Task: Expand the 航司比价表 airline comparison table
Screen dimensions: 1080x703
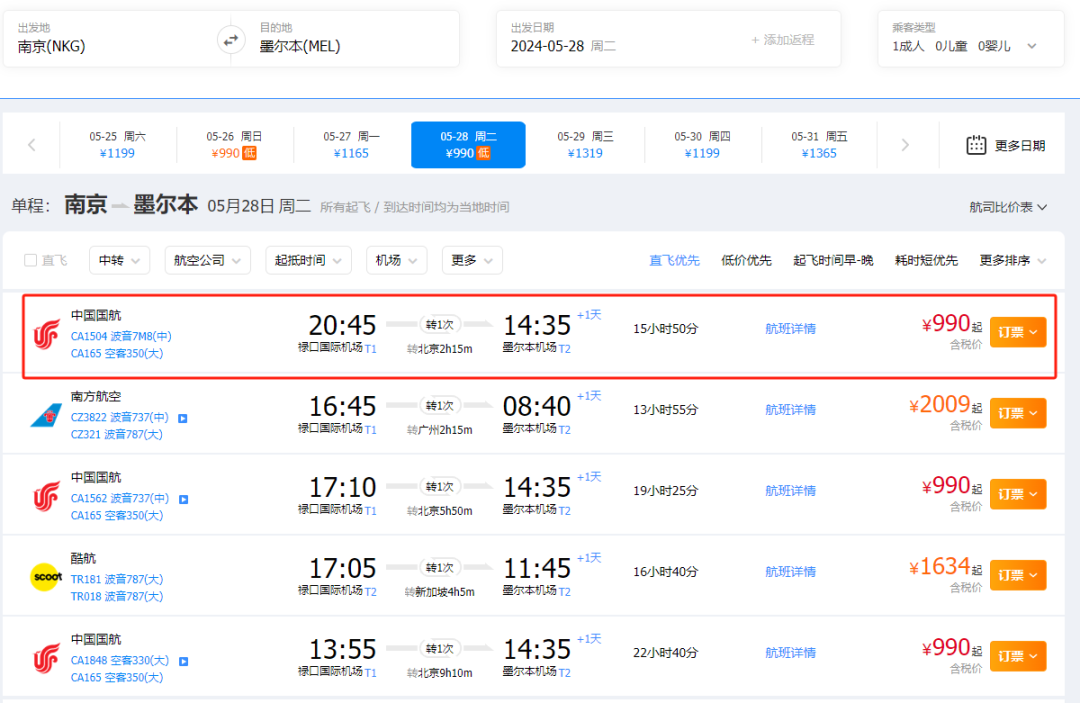Action: tap(1008, 207)
